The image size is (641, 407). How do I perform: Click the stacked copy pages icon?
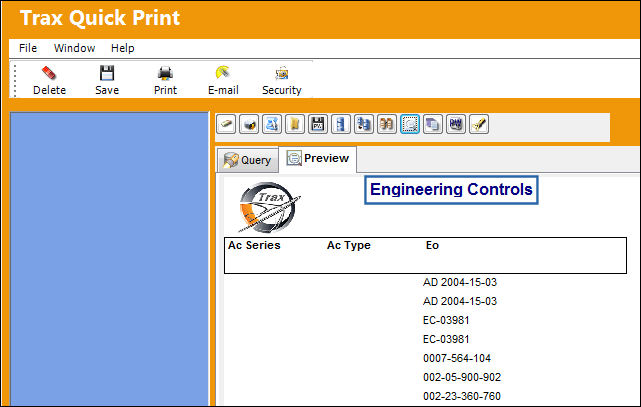tap(433, 124)
